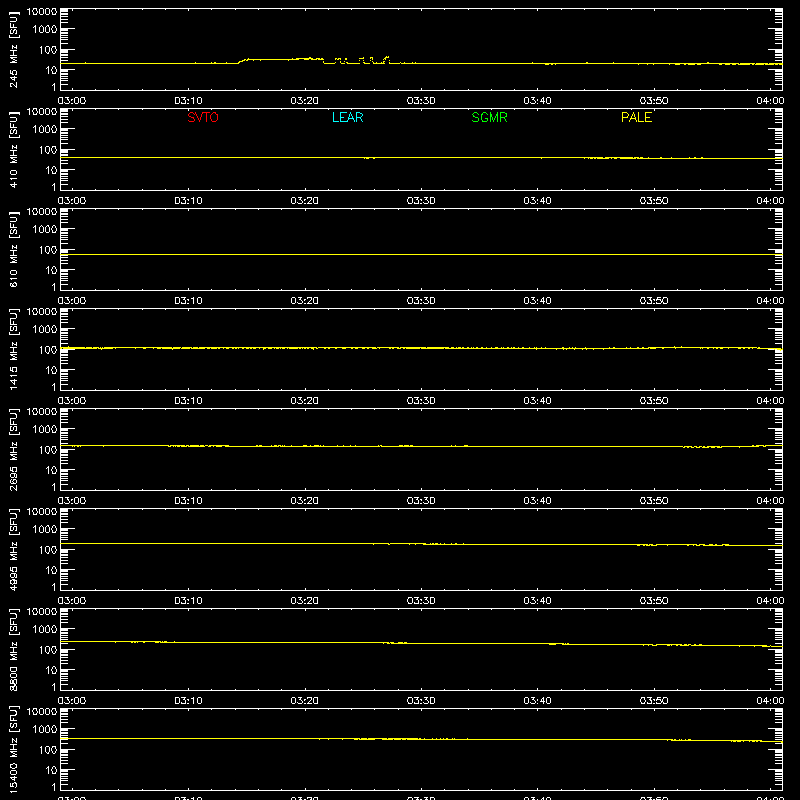Click 03:10 tick label under 245 MHz plot

point(188,101)
